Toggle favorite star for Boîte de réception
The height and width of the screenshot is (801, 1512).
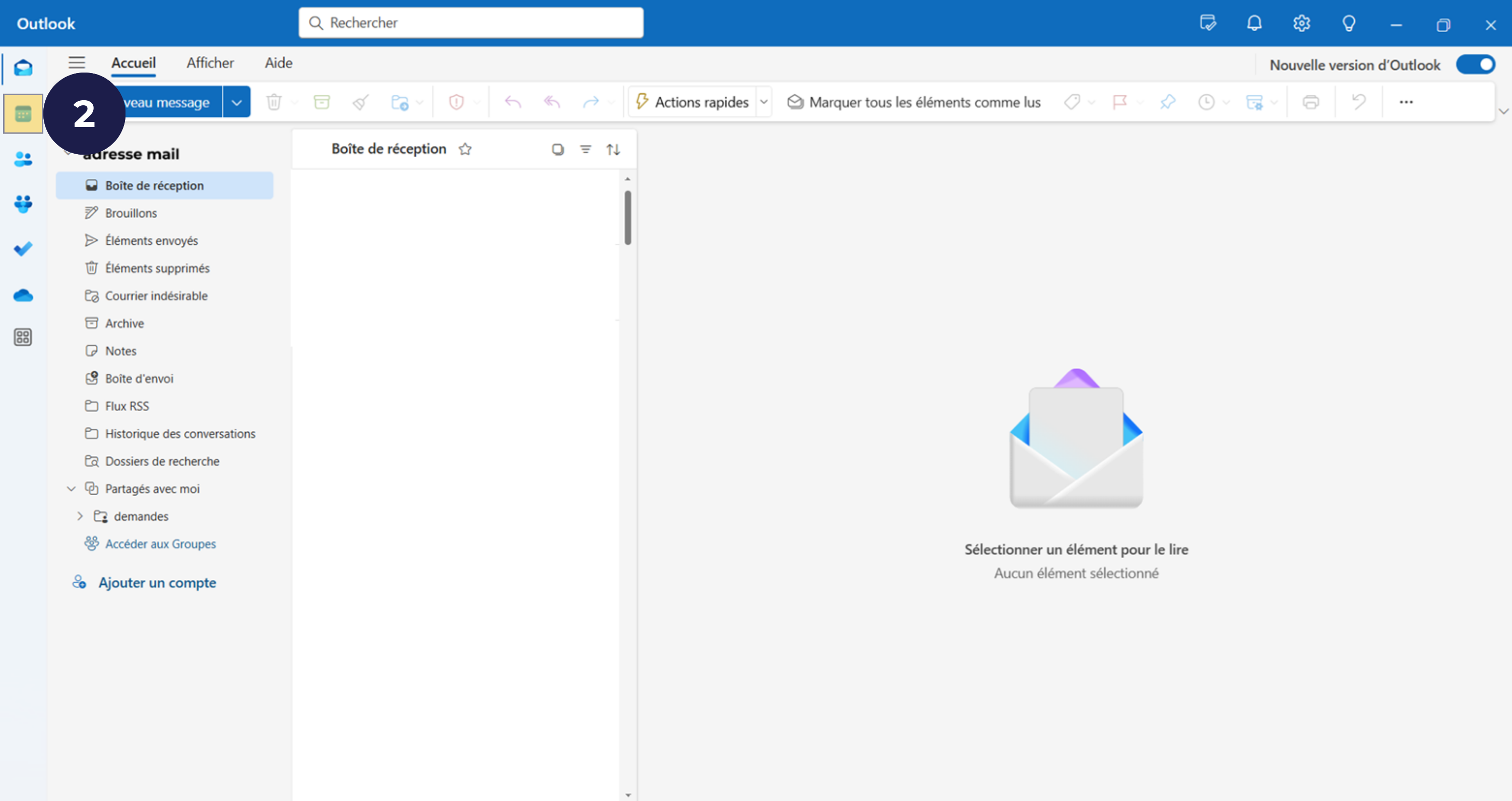(x=465, y=149)
